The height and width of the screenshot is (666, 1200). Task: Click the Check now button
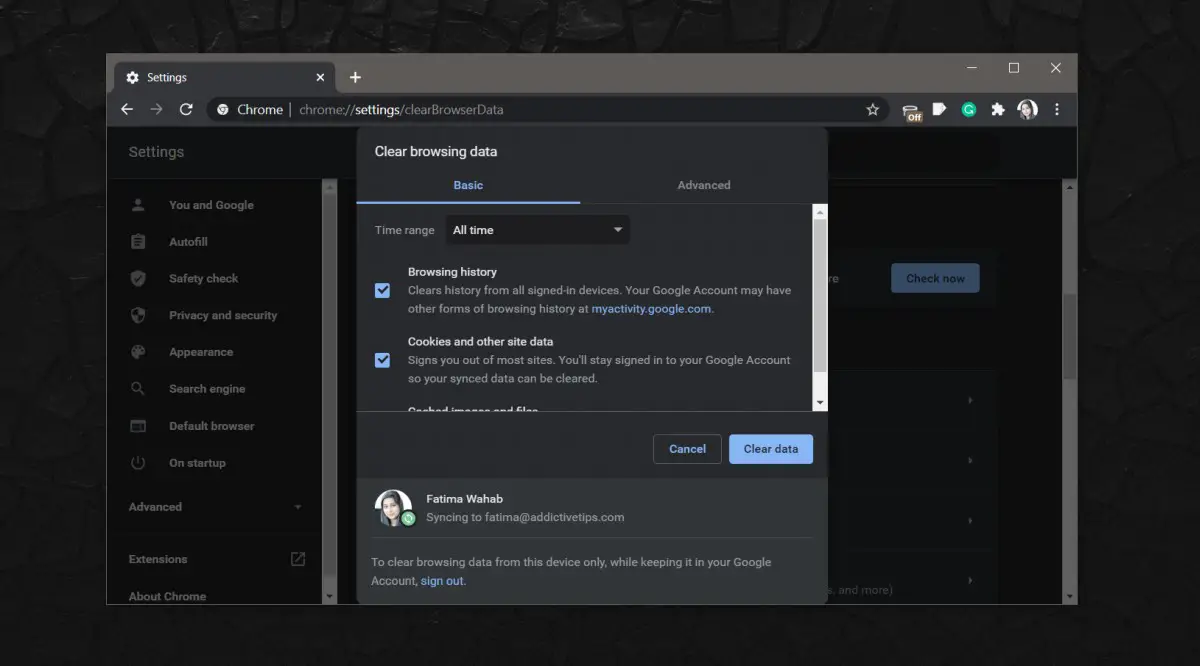pos(935,278)
